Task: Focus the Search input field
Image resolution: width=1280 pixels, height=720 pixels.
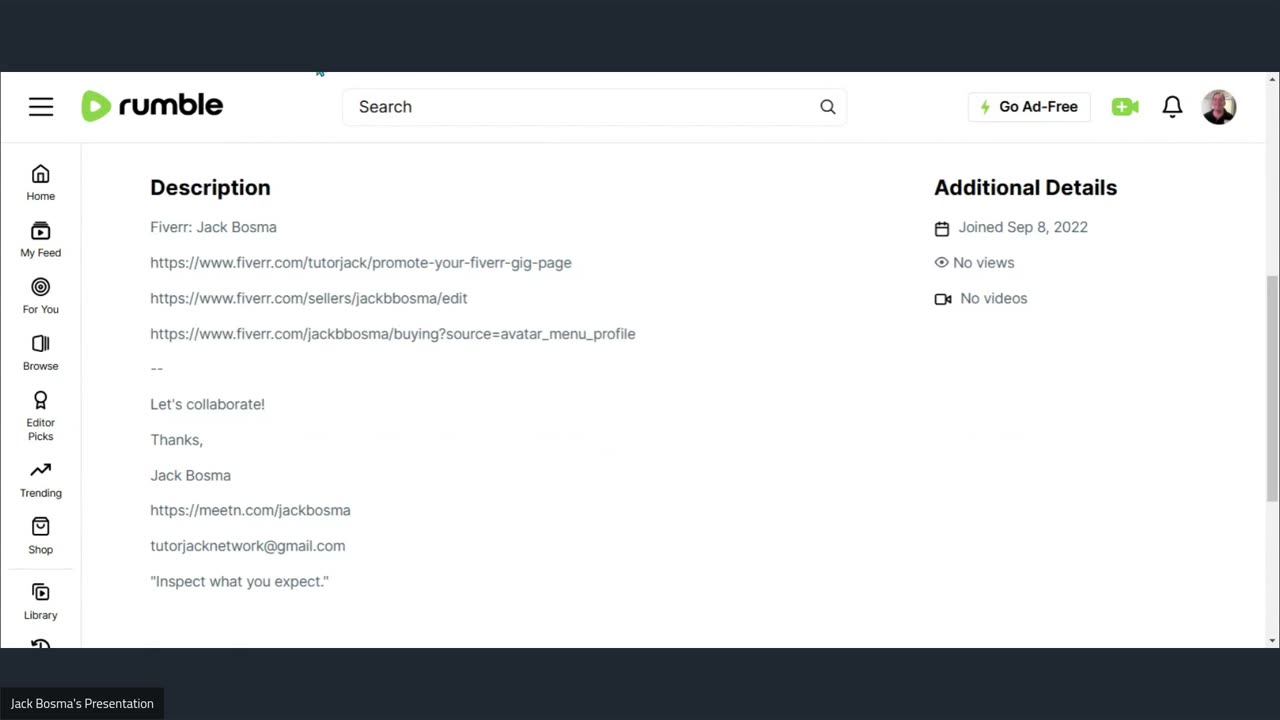Action: [x=580, y=107]
